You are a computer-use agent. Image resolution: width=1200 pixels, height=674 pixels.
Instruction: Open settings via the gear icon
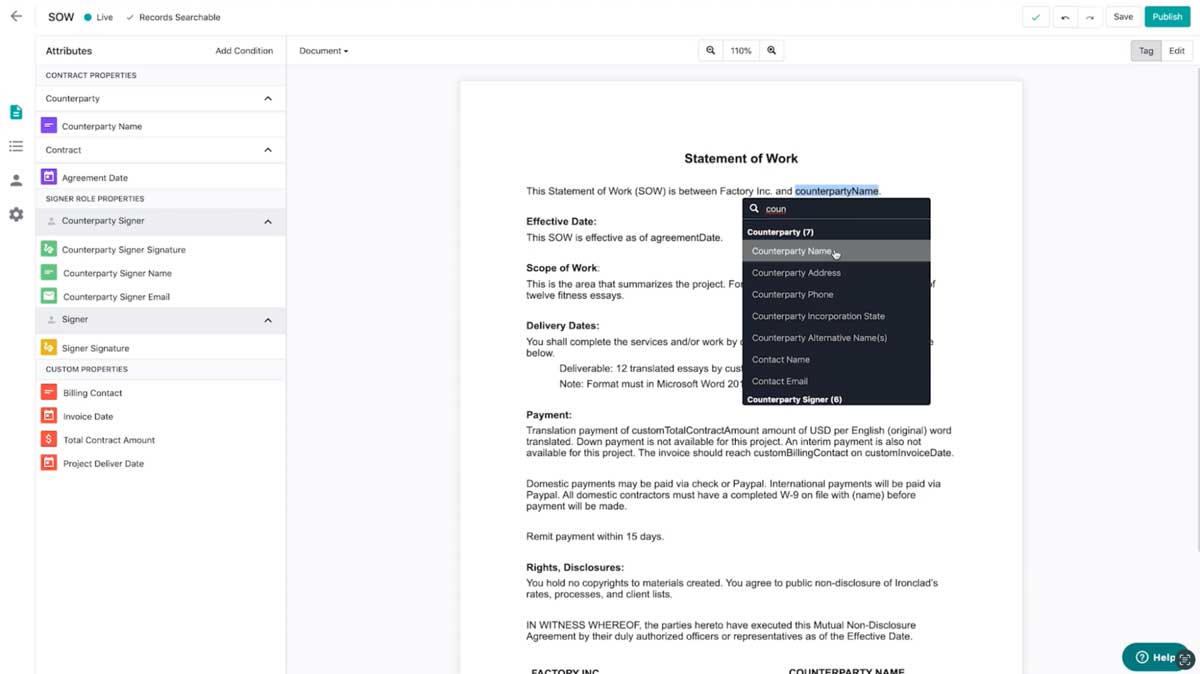coord(14,214)
